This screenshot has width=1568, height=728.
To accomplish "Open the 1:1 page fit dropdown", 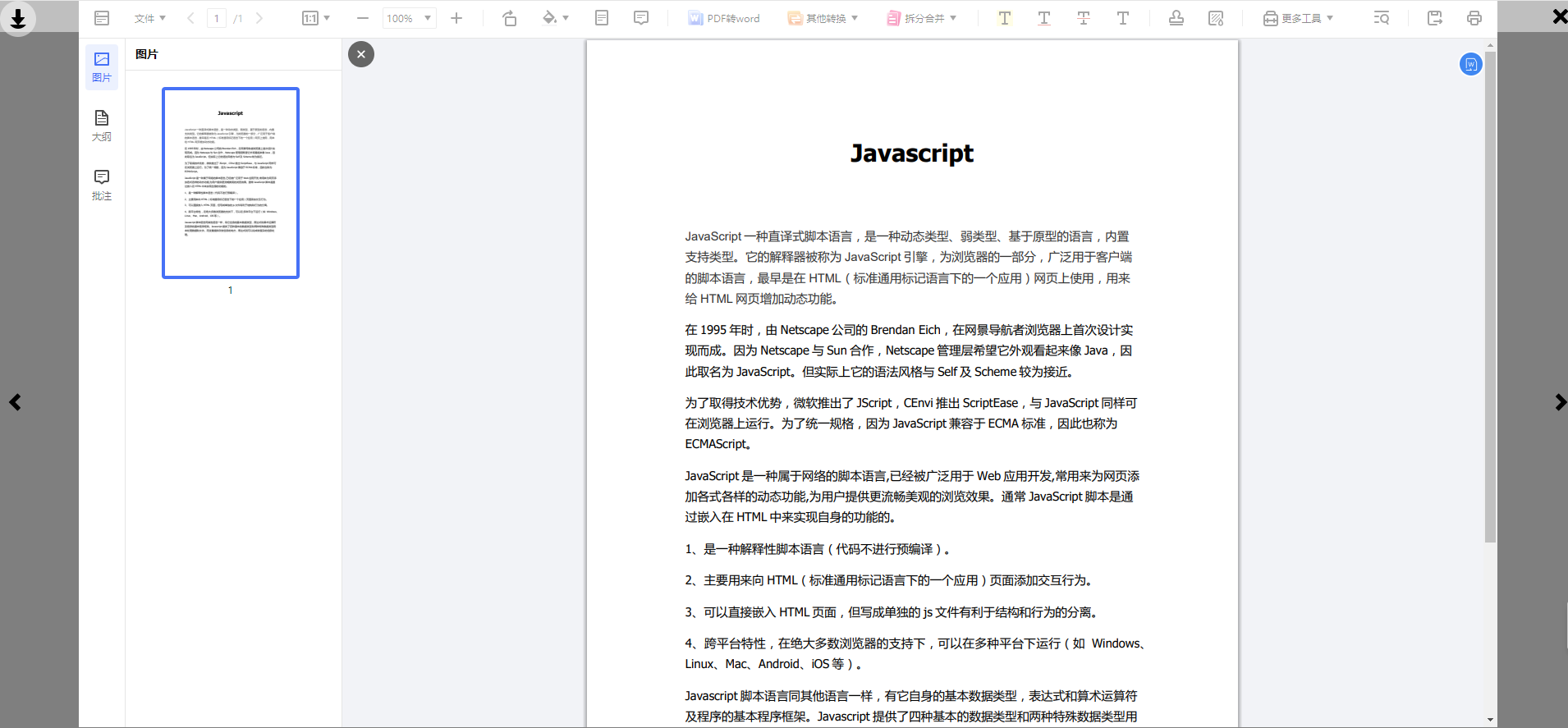I will 315,18.
